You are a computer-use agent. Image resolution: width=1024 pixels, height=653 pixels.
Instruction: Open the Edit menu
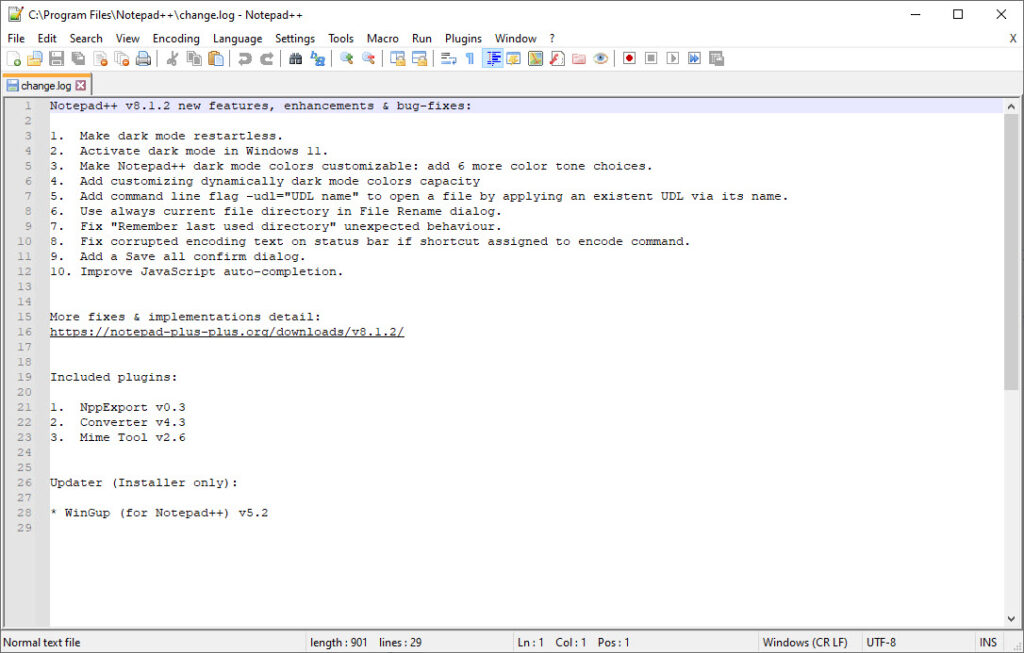point(47,39)
